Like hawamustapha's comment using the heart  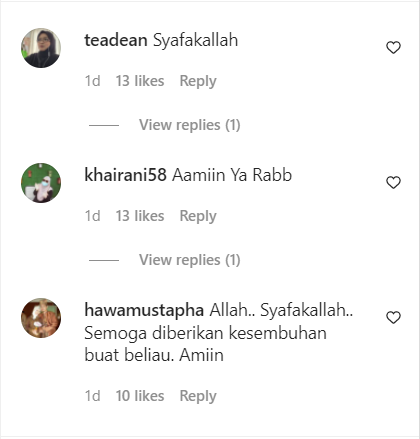pos(393,317)
